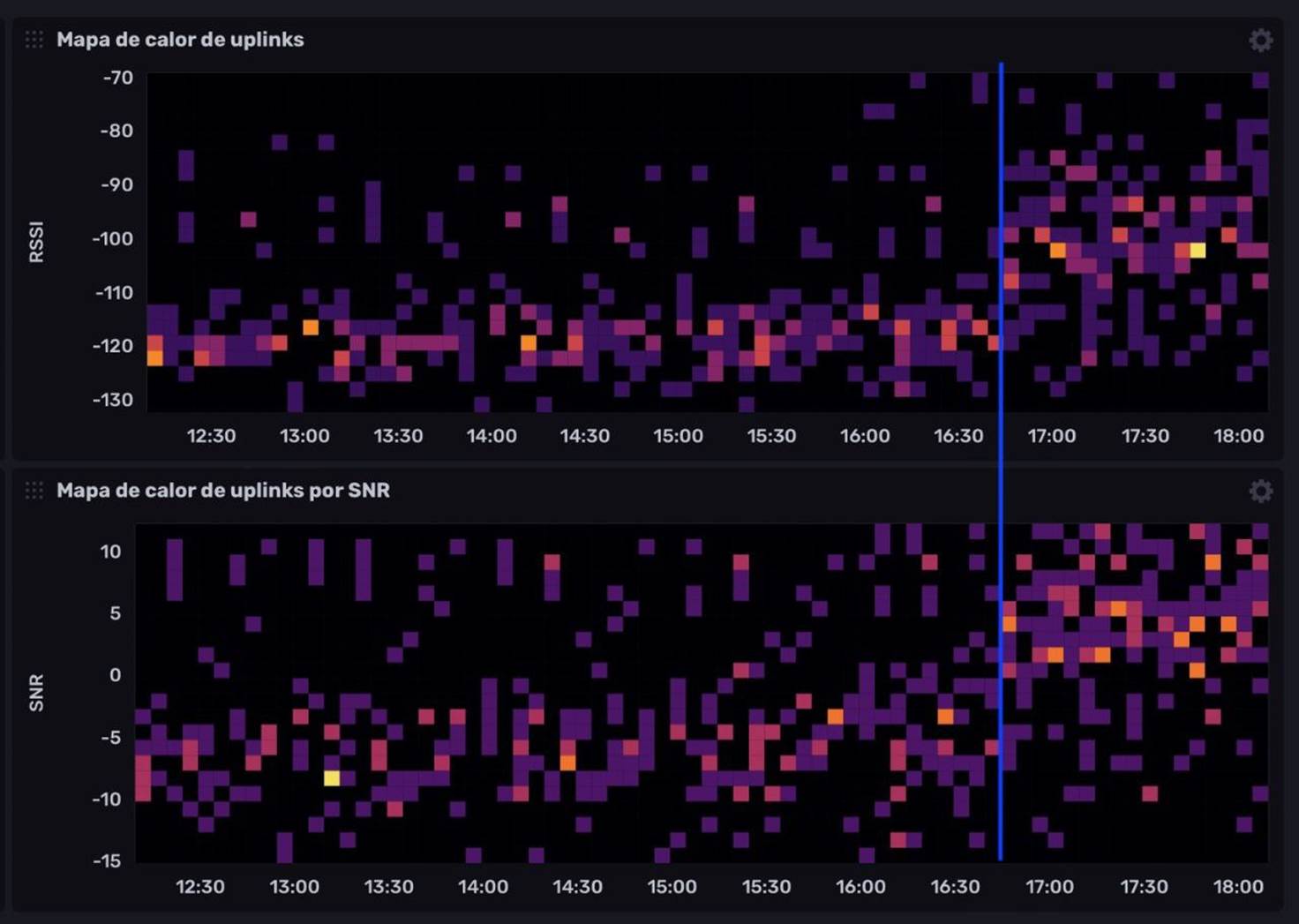
Task: Click 14:00 label on SNR chart time axis
Action: (x=483, y=887)
